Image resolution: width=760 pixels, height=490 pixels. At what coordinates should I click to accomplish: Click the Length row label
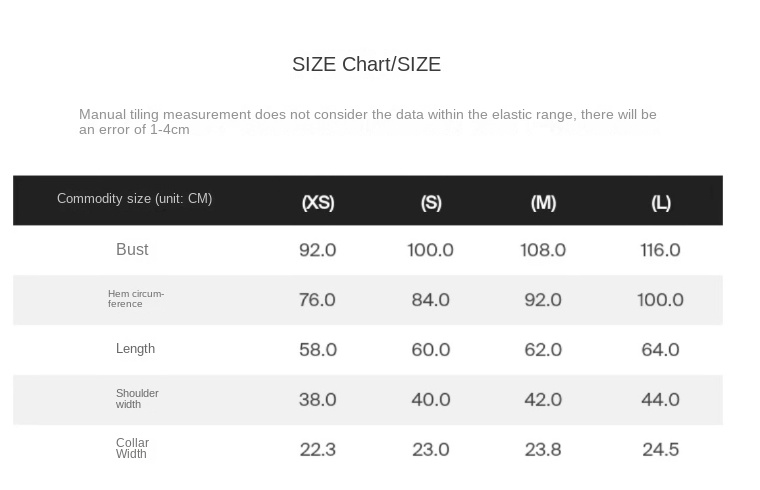coord(135,349)
